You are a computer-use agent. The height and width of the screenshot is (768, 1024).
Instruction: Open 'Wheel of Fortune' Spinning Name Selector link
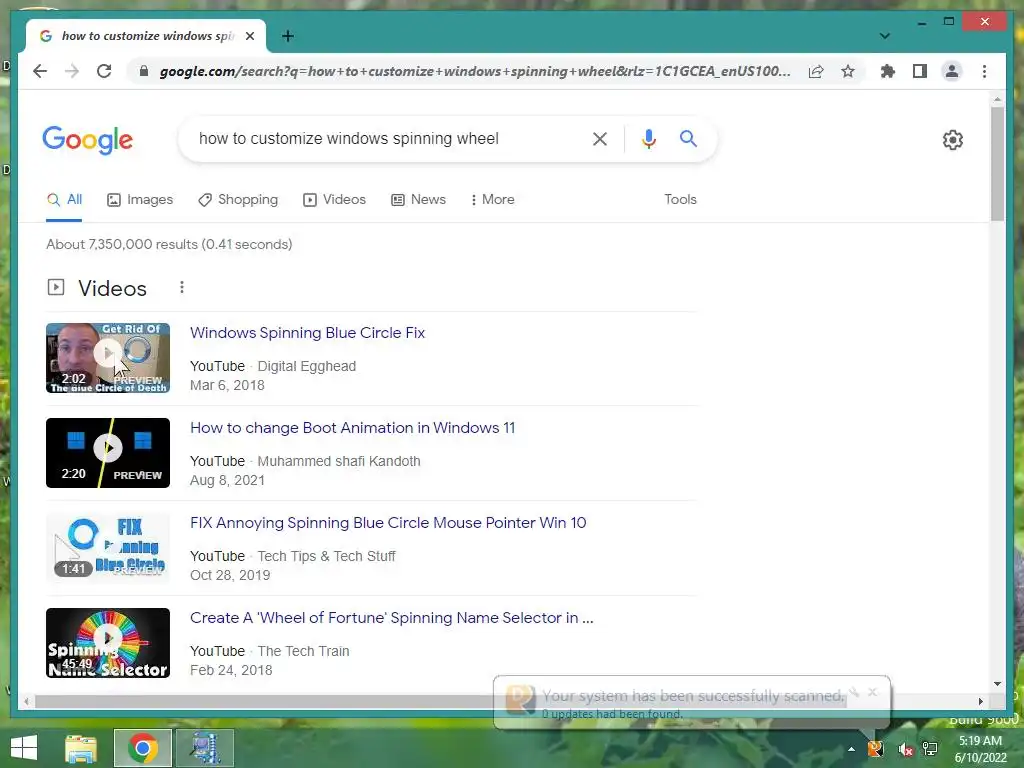pyautogui.click(x=391, y=618)
